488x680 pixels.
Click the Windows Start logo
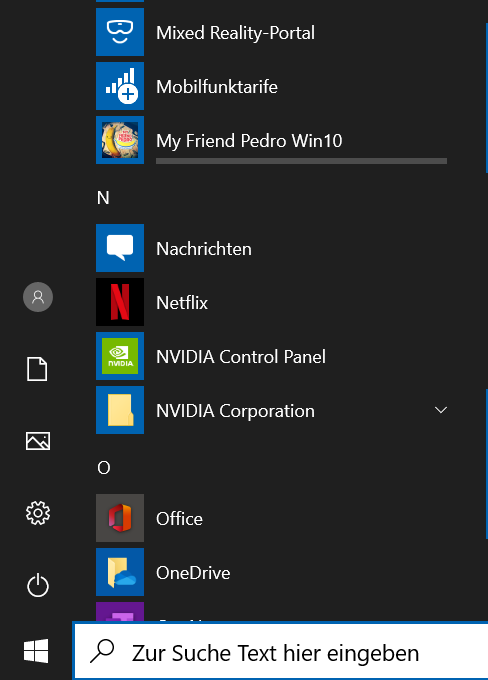click(36, 651)
